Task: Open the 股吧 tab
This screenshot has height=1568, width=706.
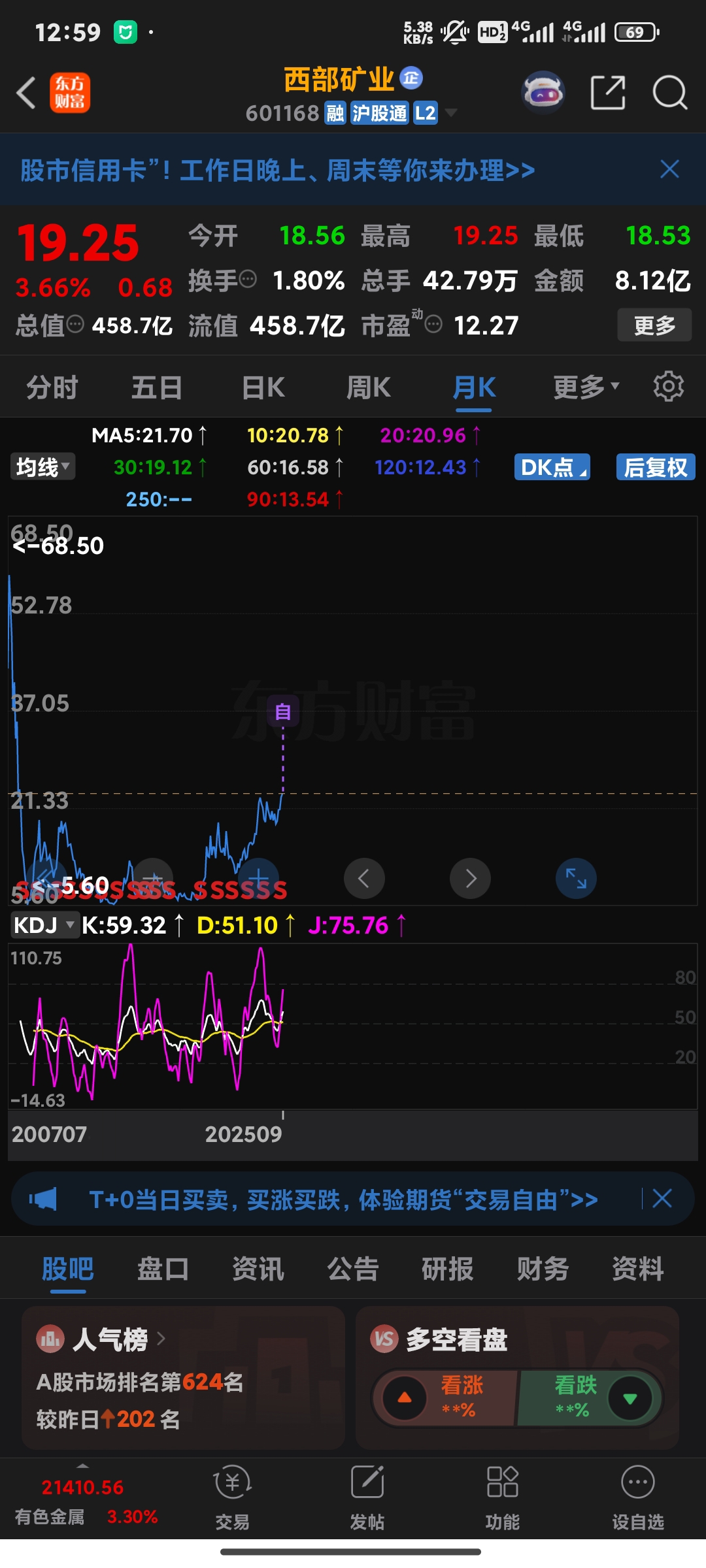Action: 68,1269
